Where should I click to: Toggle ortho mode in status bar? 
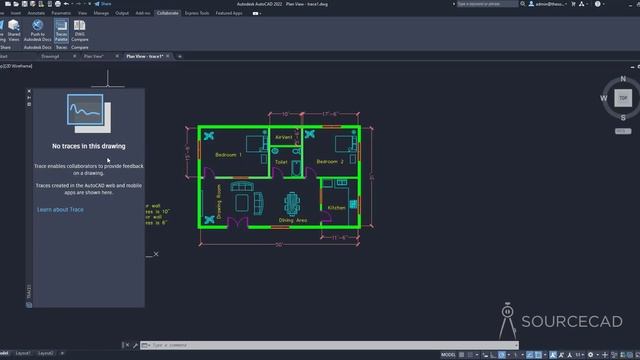click(493, 355)
